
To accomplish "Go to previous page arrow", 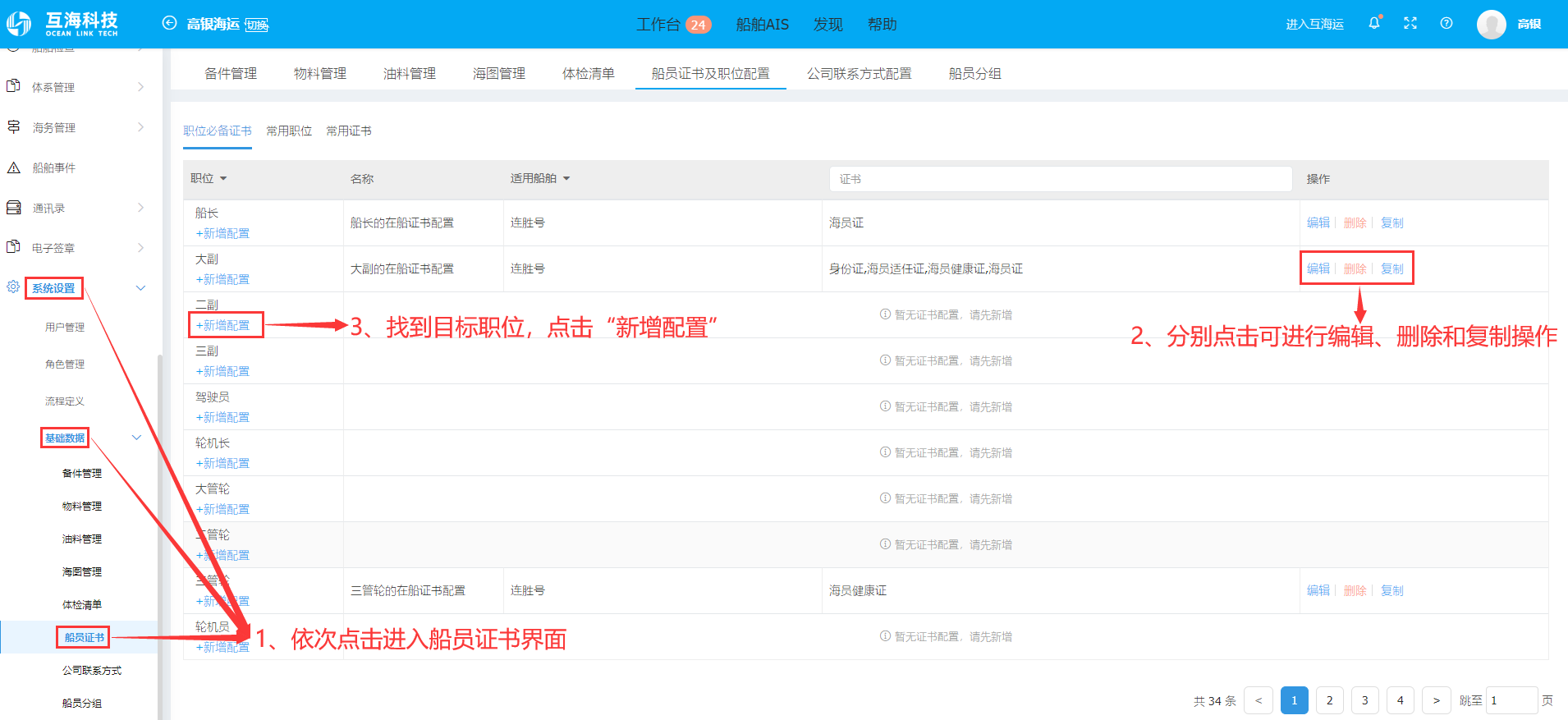I will tap(1259, 700).
